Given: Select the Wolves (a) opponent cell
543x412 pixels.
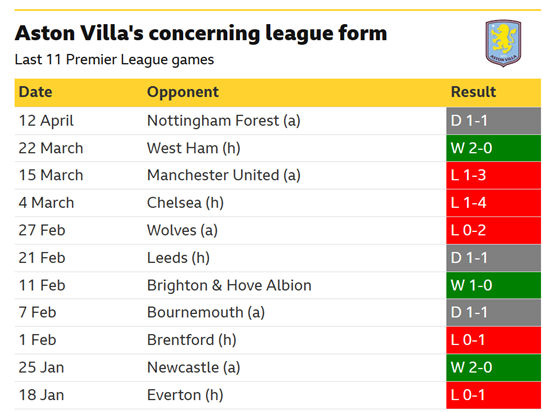Looking at the screenshot, I should point(183,230).
